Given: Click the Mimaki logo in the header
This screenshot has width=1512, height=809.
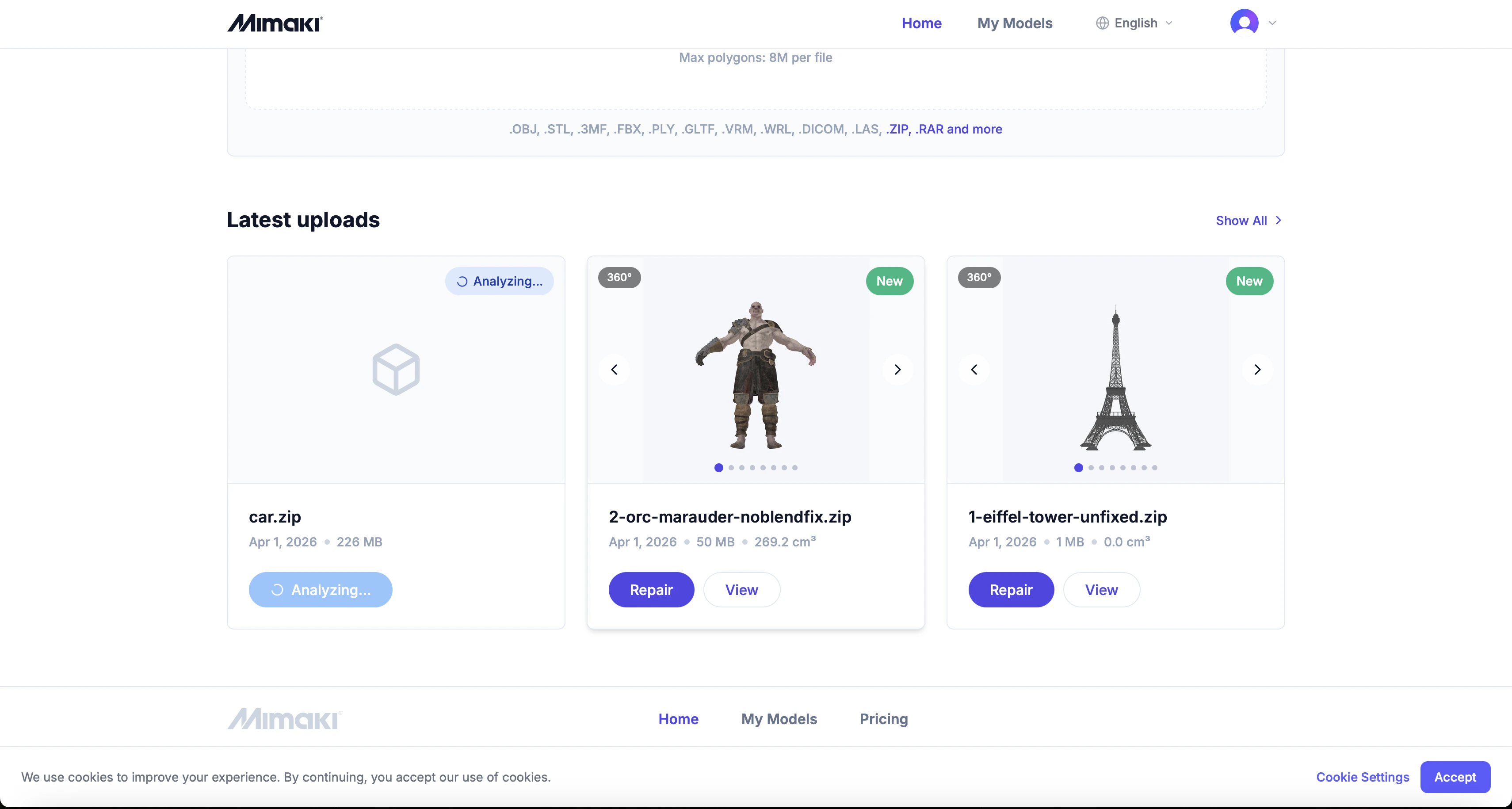Looking at the screenshot, I should tap(274, 23).
